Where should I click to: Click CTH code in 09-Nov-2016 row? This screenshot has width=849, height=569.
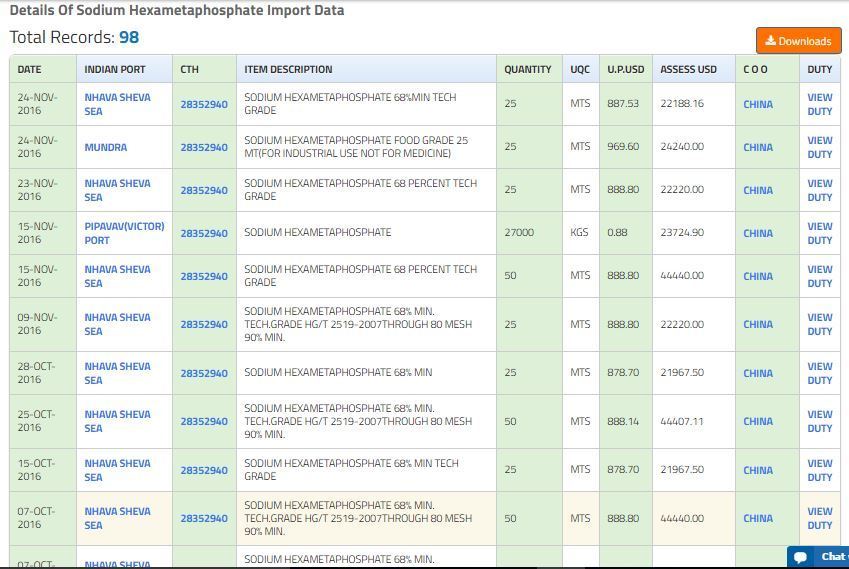(x=204, y=324)
